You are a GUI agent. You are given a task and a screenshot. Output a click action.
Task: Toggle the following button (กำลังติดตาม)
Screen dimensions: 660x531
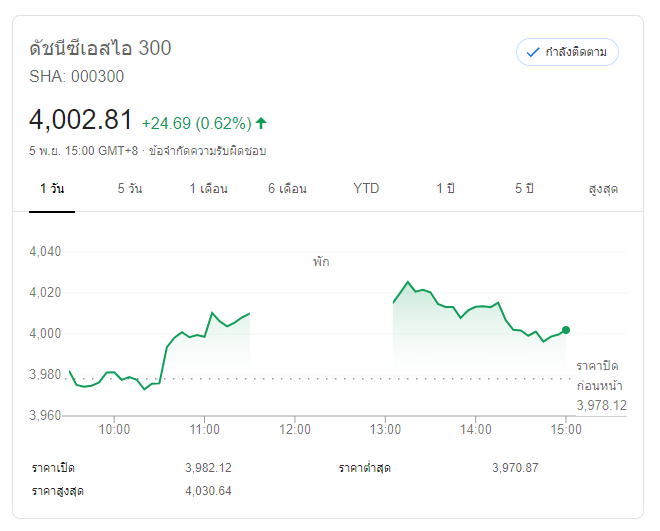567,52
